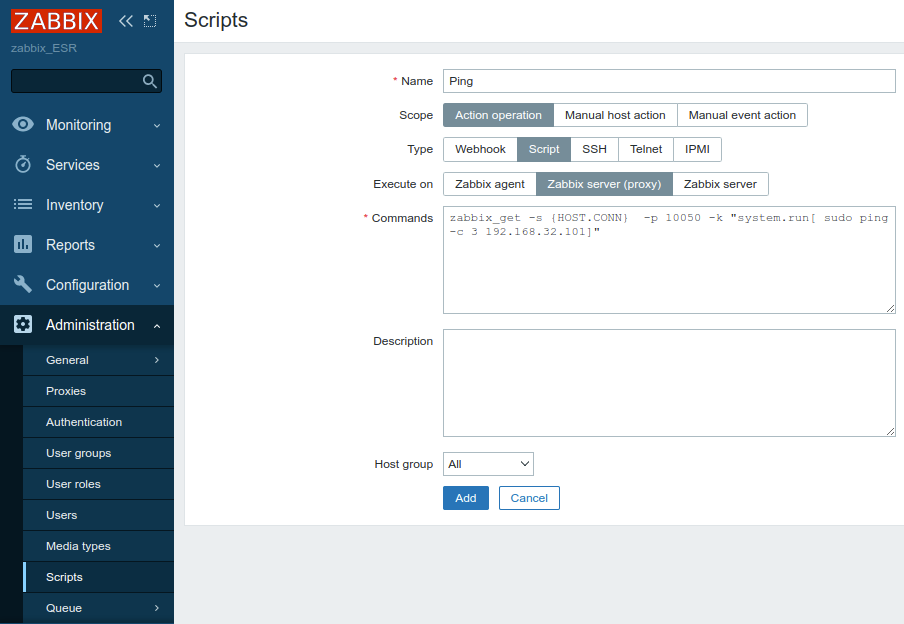Open the Administration section label

click(x=90, y=325)
